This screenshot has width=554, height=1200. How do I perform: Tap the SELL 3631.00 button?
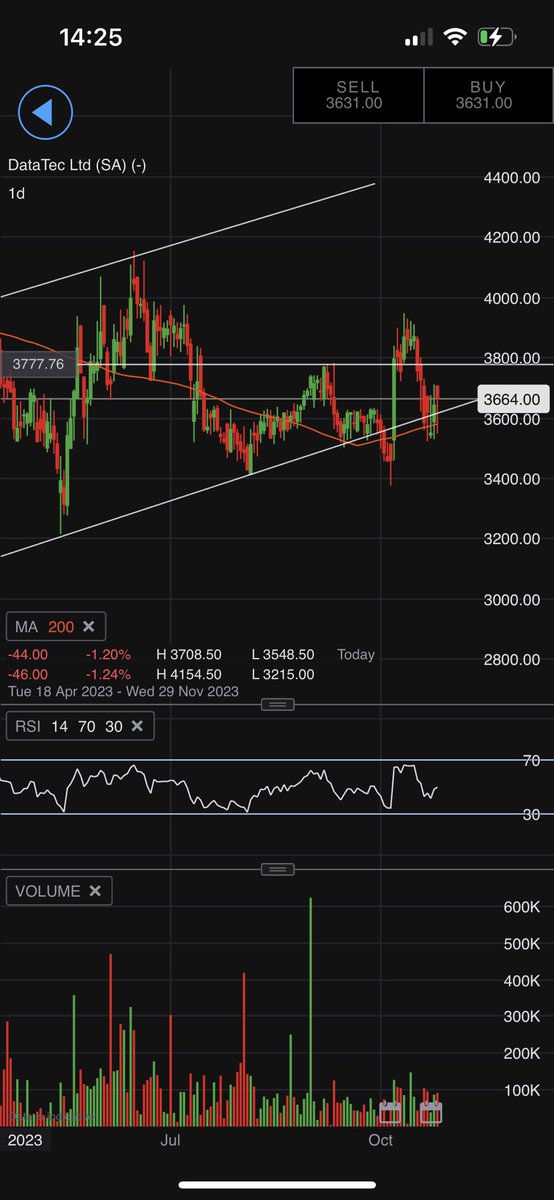coord(358,95)
